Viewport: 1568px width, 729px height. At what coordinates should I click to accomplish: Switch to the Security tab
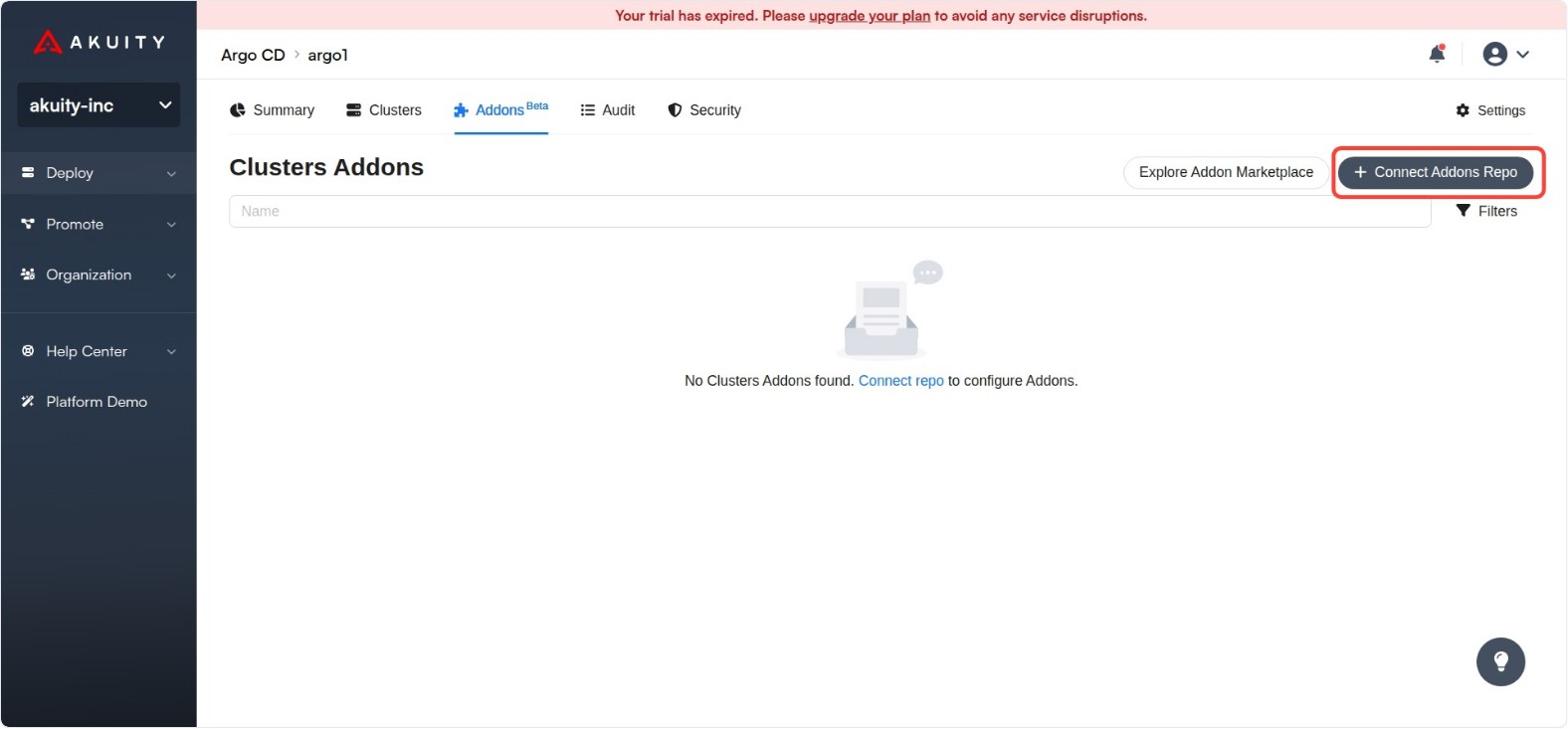704,110
